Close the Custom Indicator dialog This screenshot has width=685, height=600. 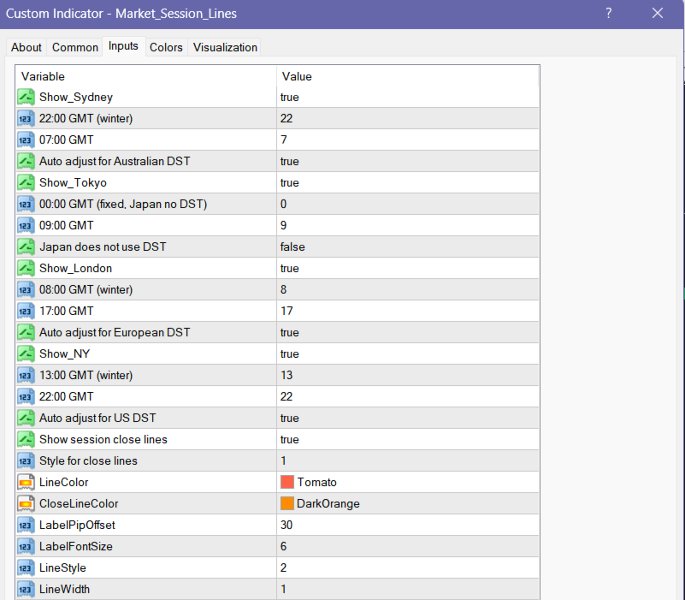coord(657,13)
